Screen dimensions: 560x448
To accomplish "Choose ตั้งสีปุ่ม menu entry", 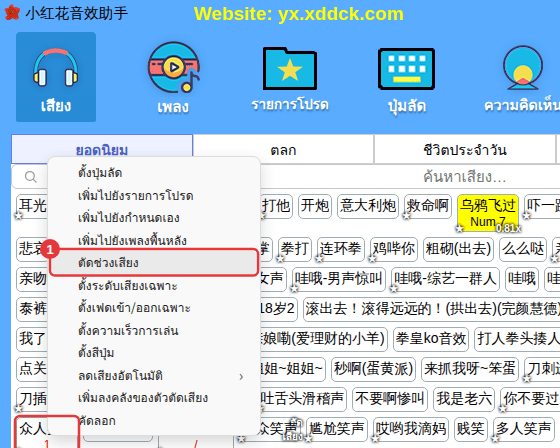I will click(154, 353).
